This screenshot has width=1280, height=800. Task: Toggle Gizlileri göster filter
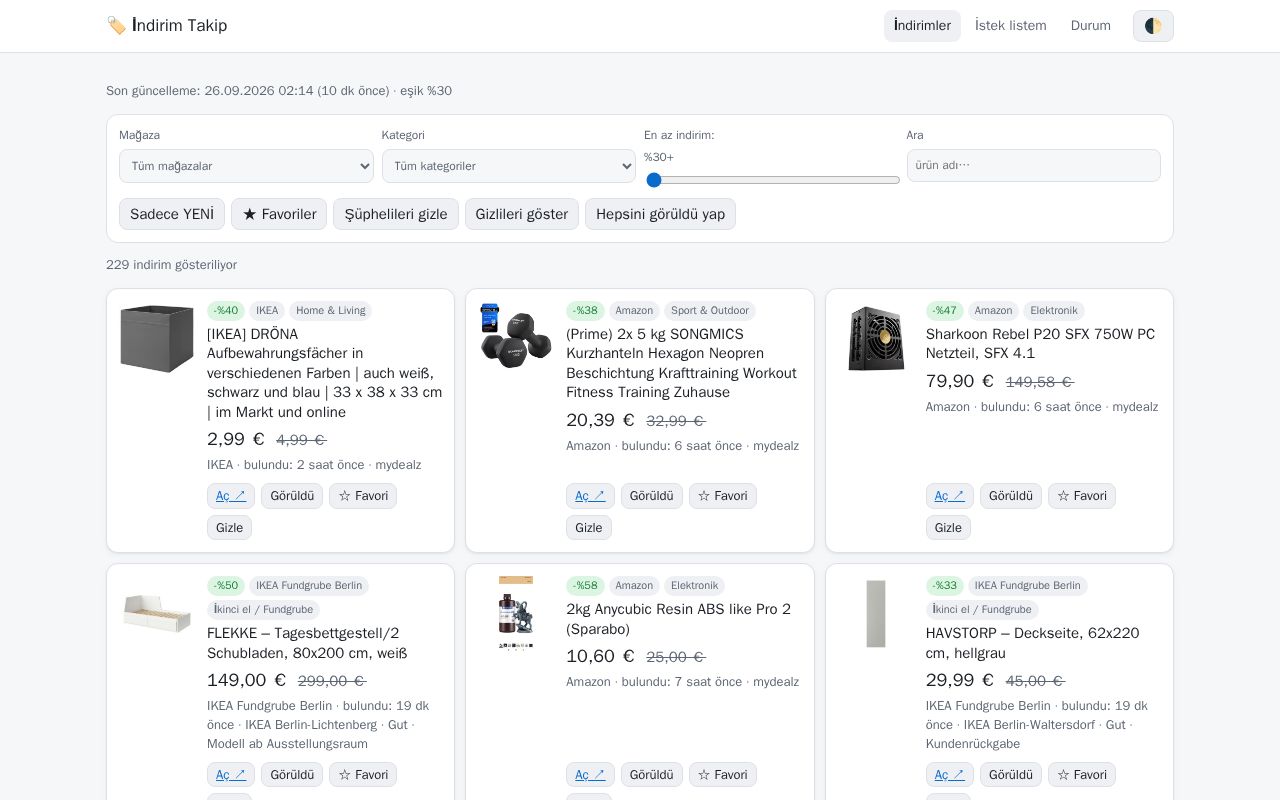click(x=522, y=214)
